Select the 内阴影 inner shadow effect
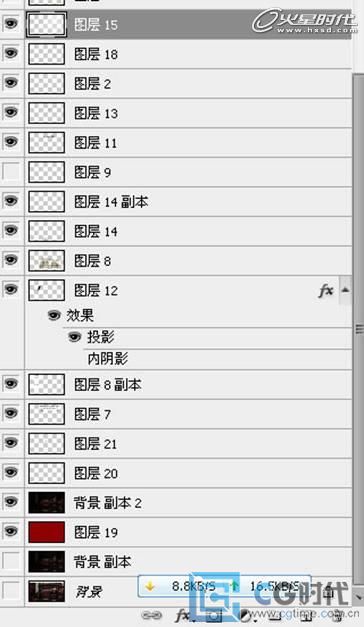The width and height of the screenshot is (364, 627). pos(108,359)
